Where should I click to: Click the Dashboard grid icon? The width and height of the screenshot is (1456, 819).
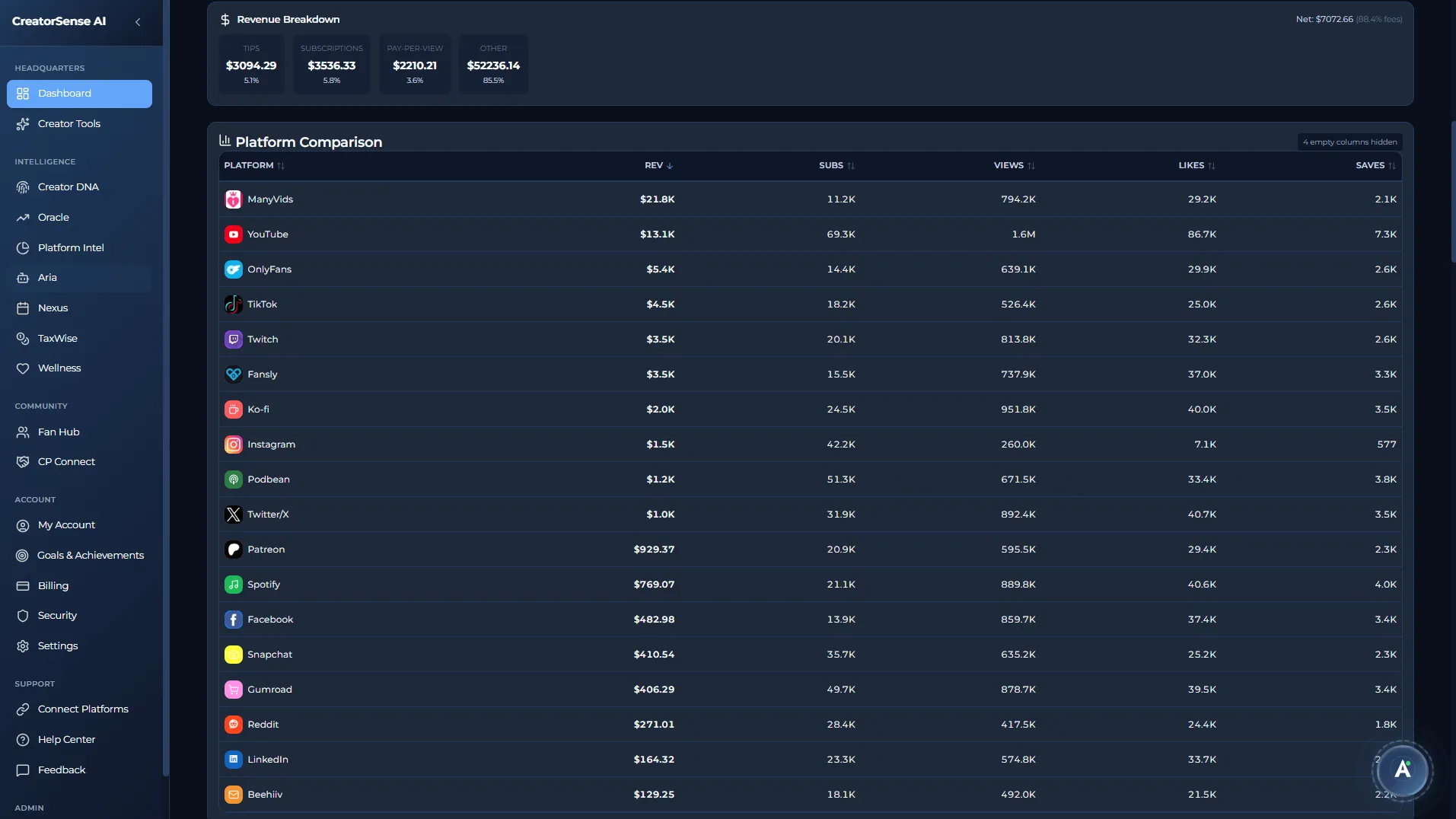coord(24,94)
